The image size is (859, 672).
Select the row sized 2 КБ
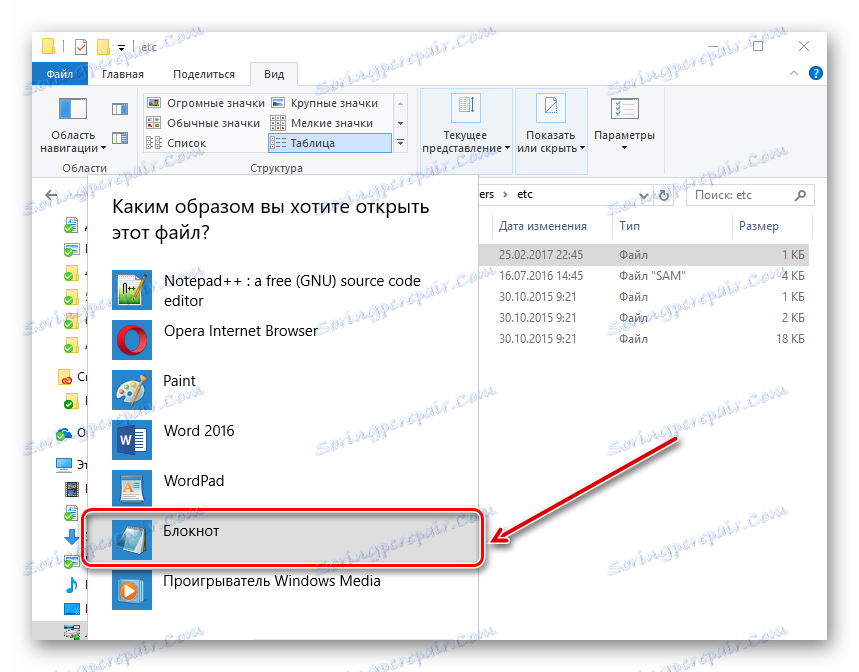tap(644, 318)
